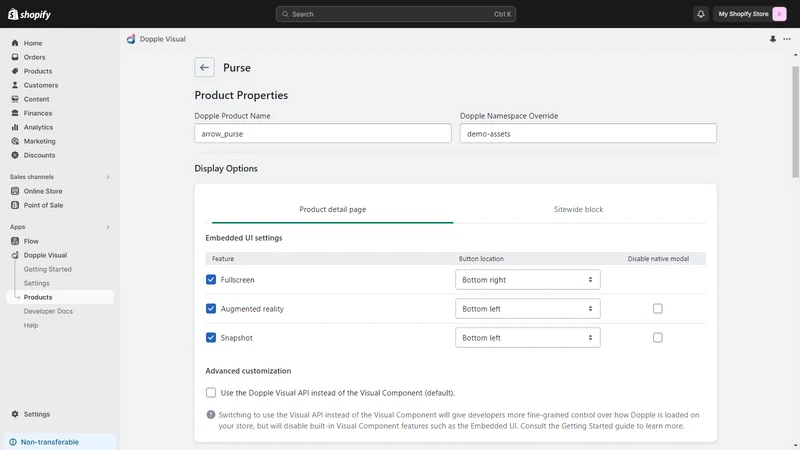Open Help under Dopple Visual
Screen dimensions: 800x450
click(31, 325)
